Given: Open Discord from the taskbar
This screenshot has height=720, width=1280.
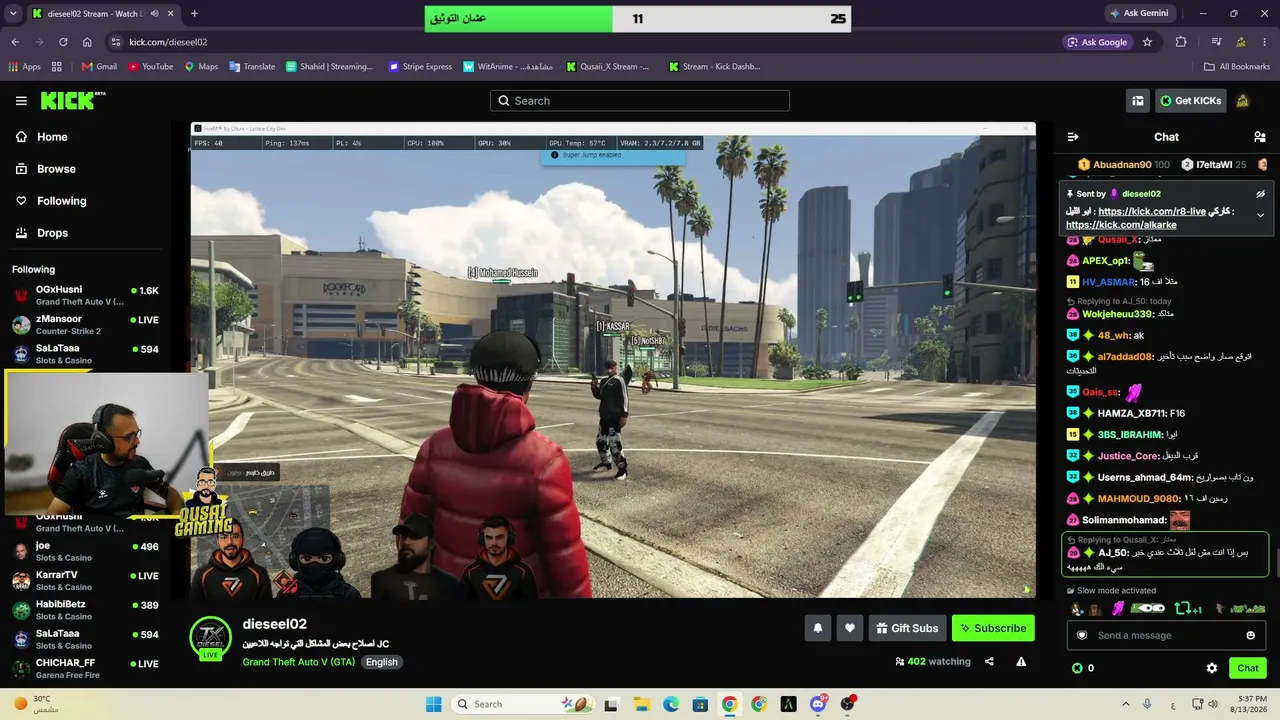Looking at the screenshot, I should 818,704.
